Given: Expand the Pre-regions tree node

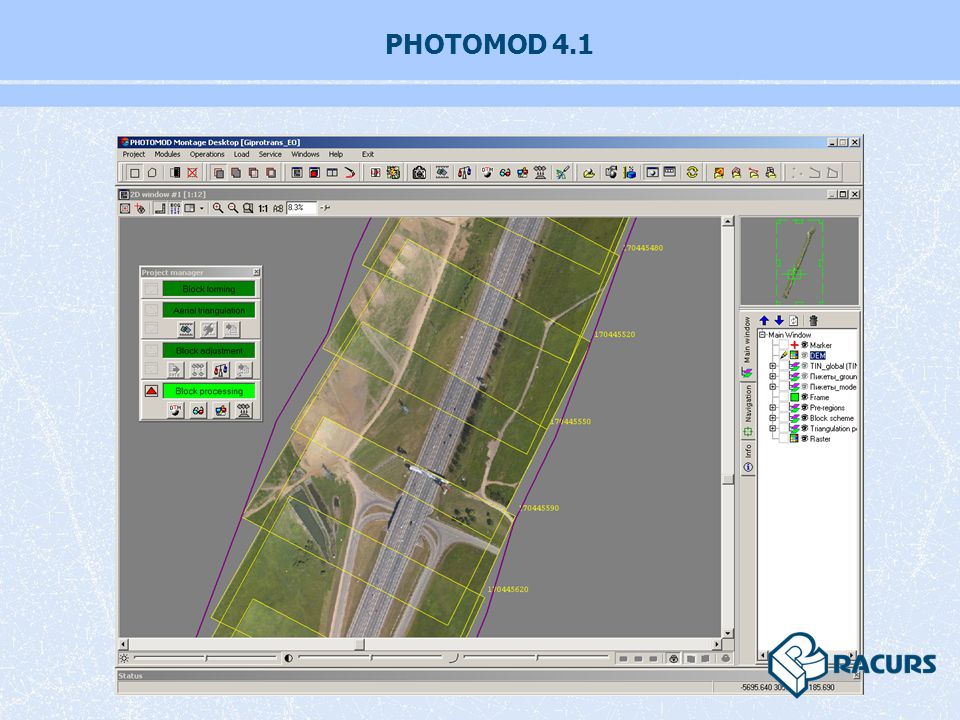Looking at the screenshot, I should point(773,408).
